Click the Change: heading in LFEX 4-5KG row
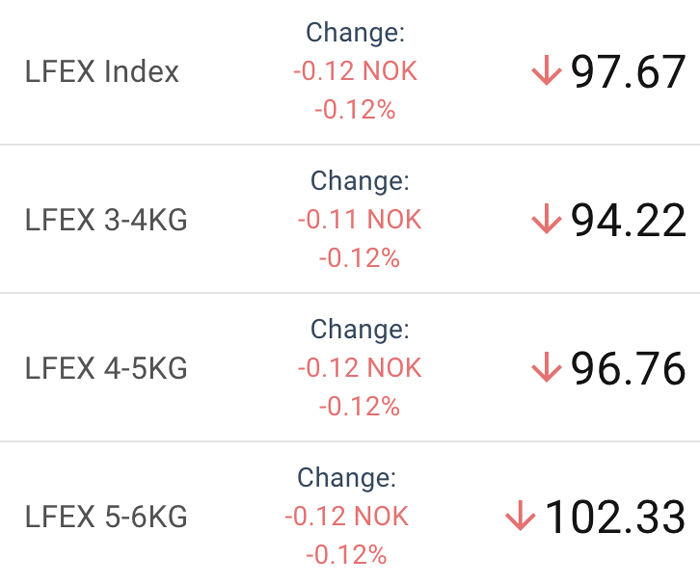Image resolution: width=700 pixels, height=585 pixels. click(x=360, y=330)
